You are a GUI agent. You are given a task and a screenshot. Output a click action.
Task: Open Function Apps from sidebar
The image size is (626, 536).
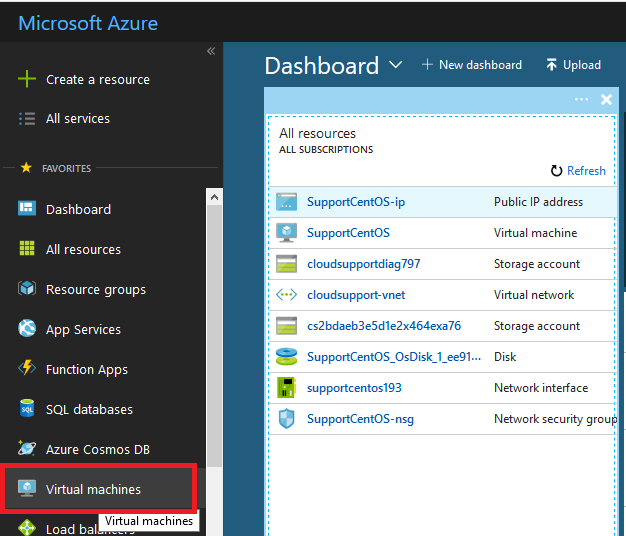pyautogui.click(x=87, y=370)
